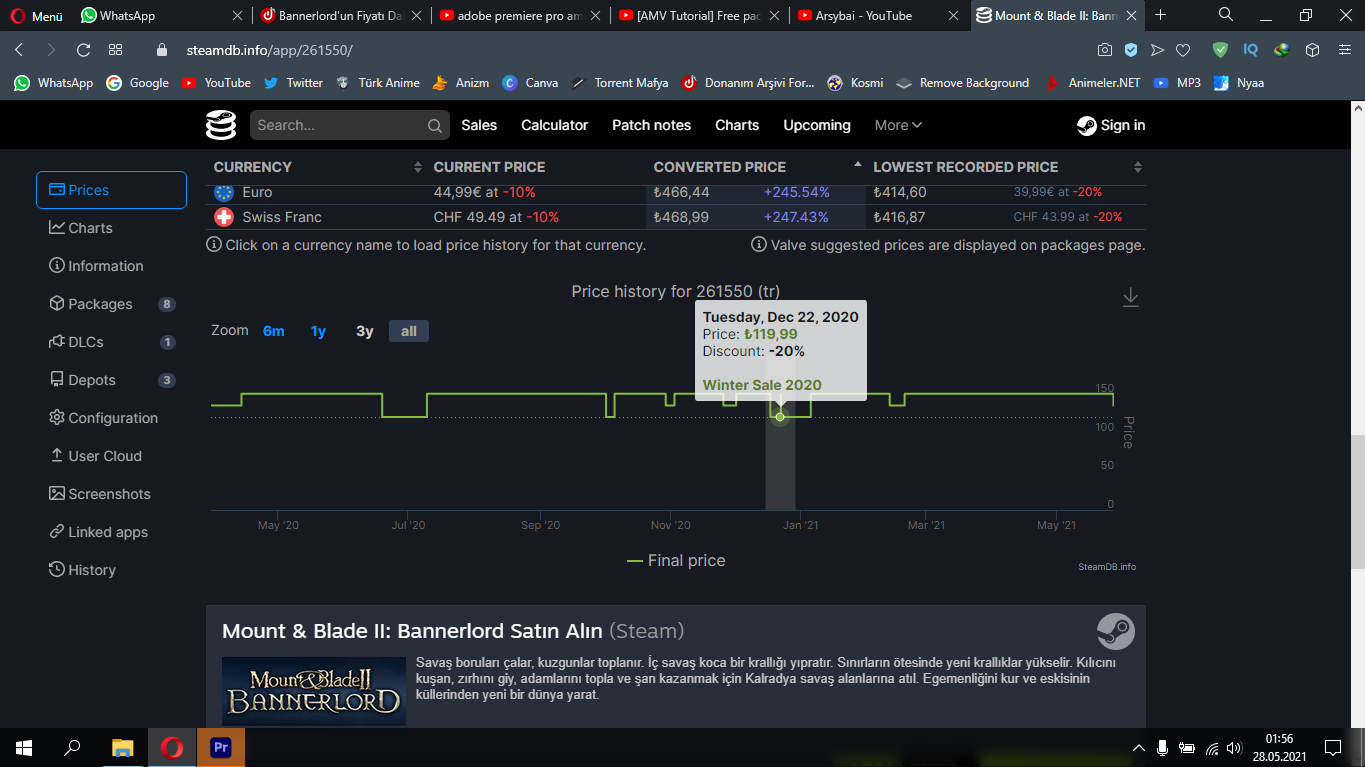Click the heart bookmark icon in address bar
Screen dimensions: 1365x767
[1183, 50]
